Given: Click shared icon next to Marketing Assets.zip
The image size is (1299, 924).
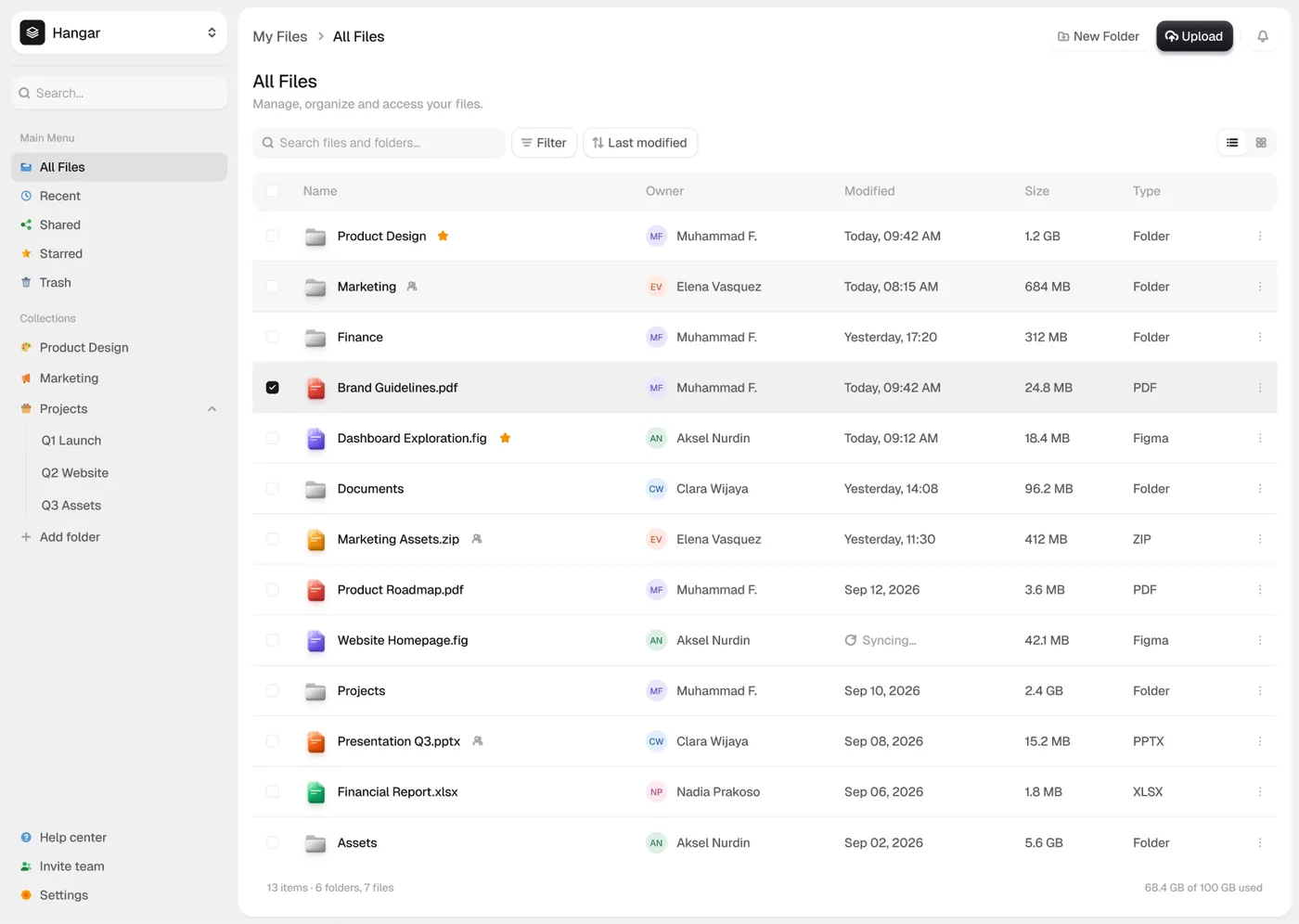Looking at the screenshot, I should [x=476, y=539].
